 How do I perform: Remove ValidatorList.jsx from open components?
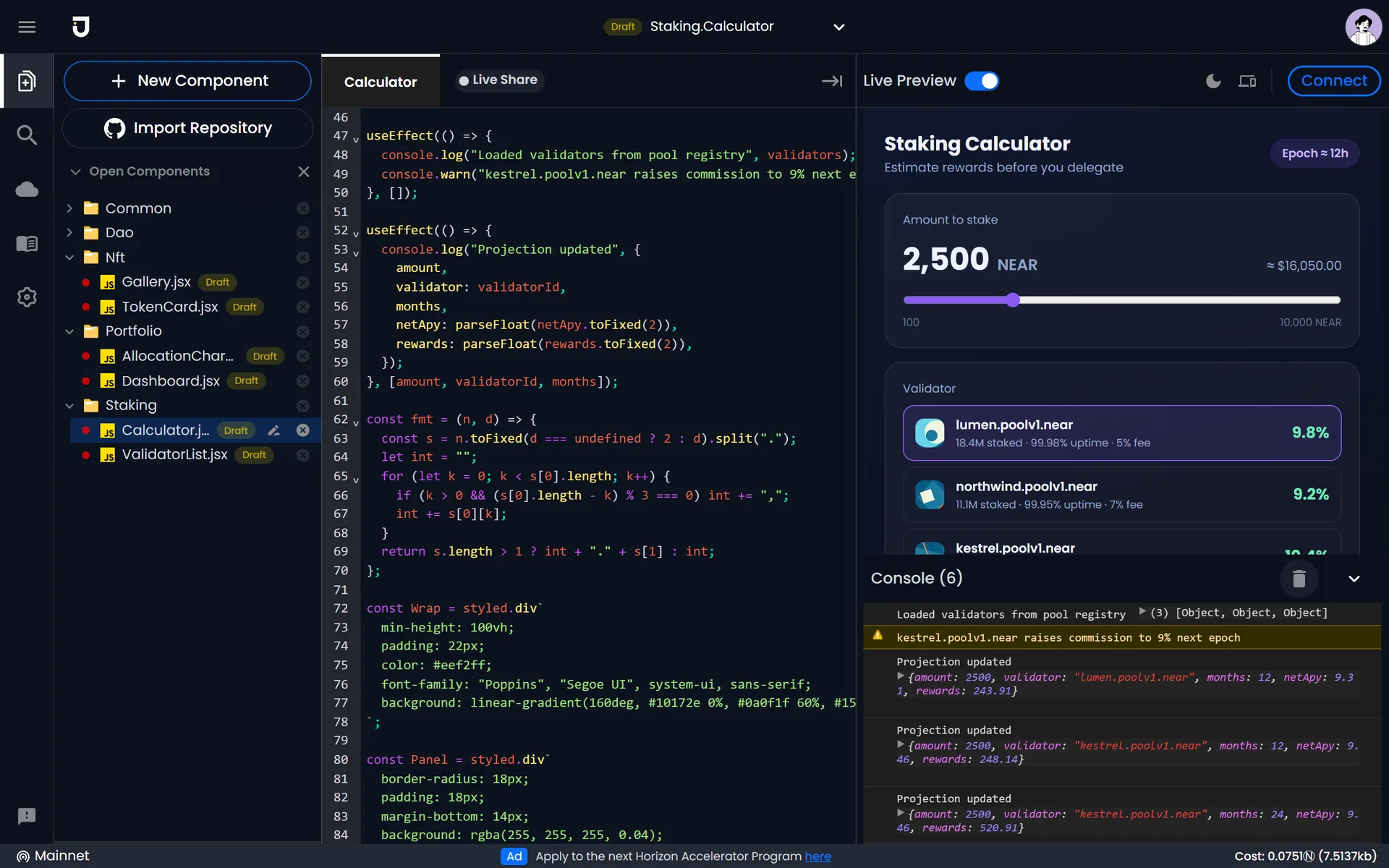click(x=303, y=455)
